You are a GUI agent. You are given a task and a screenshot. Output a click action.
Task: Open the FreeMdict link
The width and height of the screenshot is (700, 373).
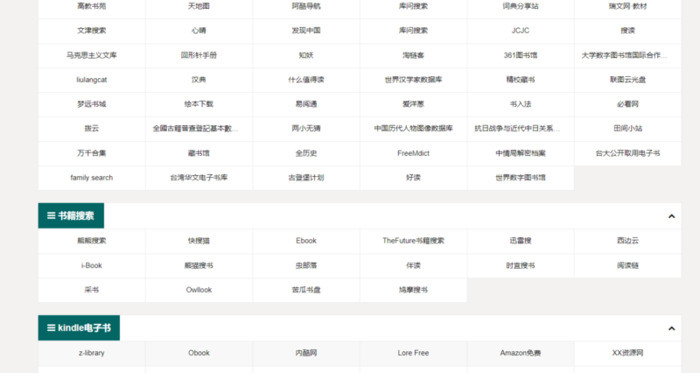[x=413, y=153]
